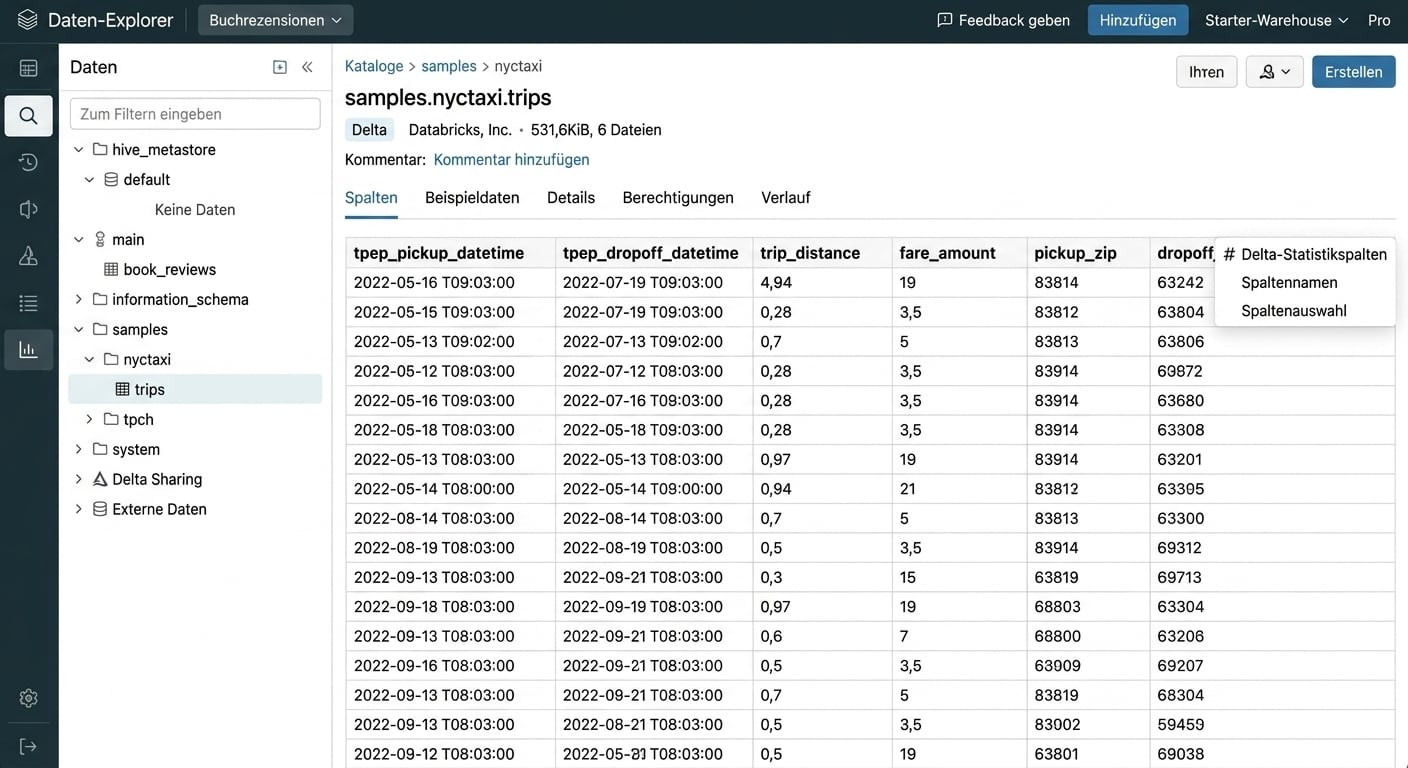Click the Feedback geben text link

point(1014,20)
